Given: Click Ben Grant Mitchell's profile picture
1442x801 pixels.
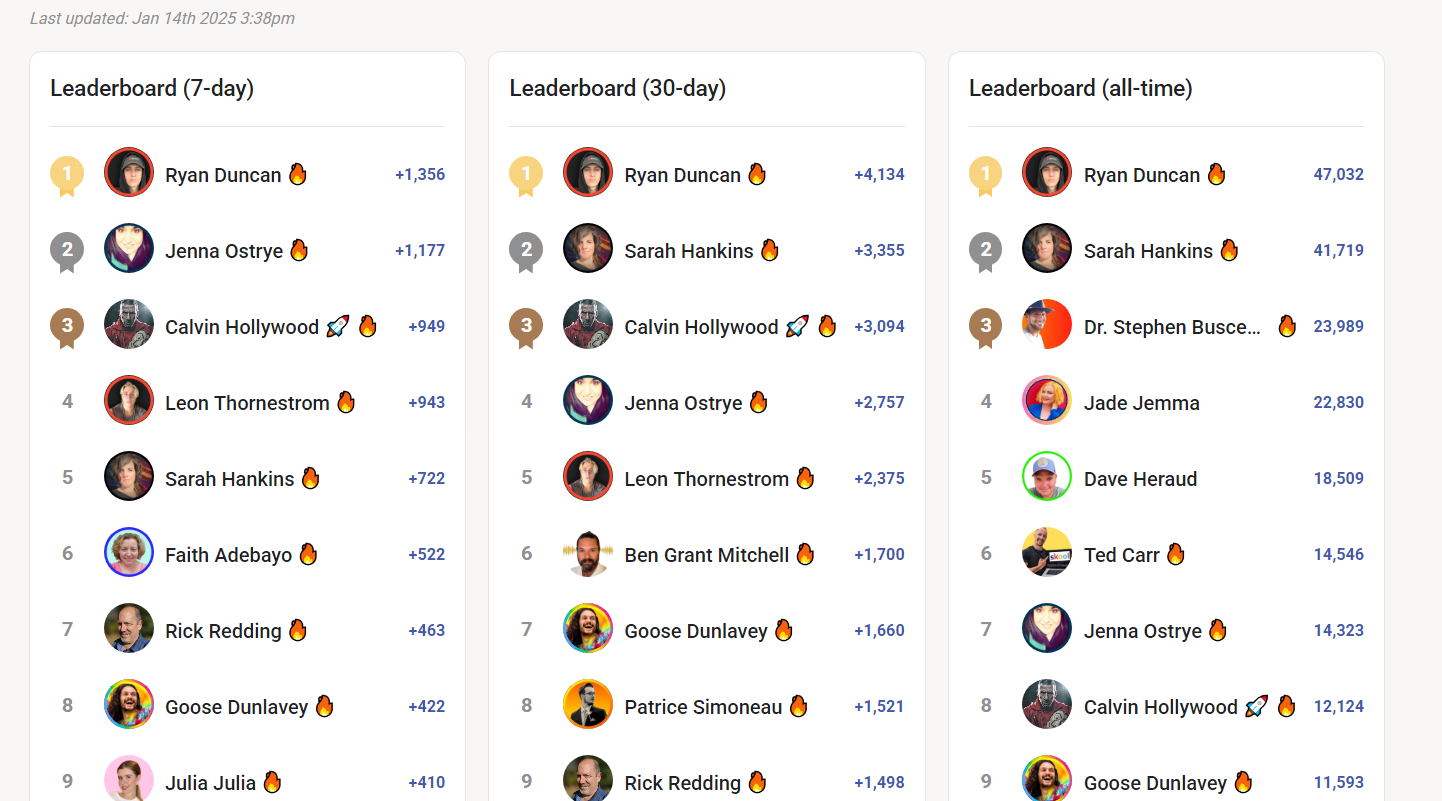Looking at the screenshot, I should coord(587,552).
